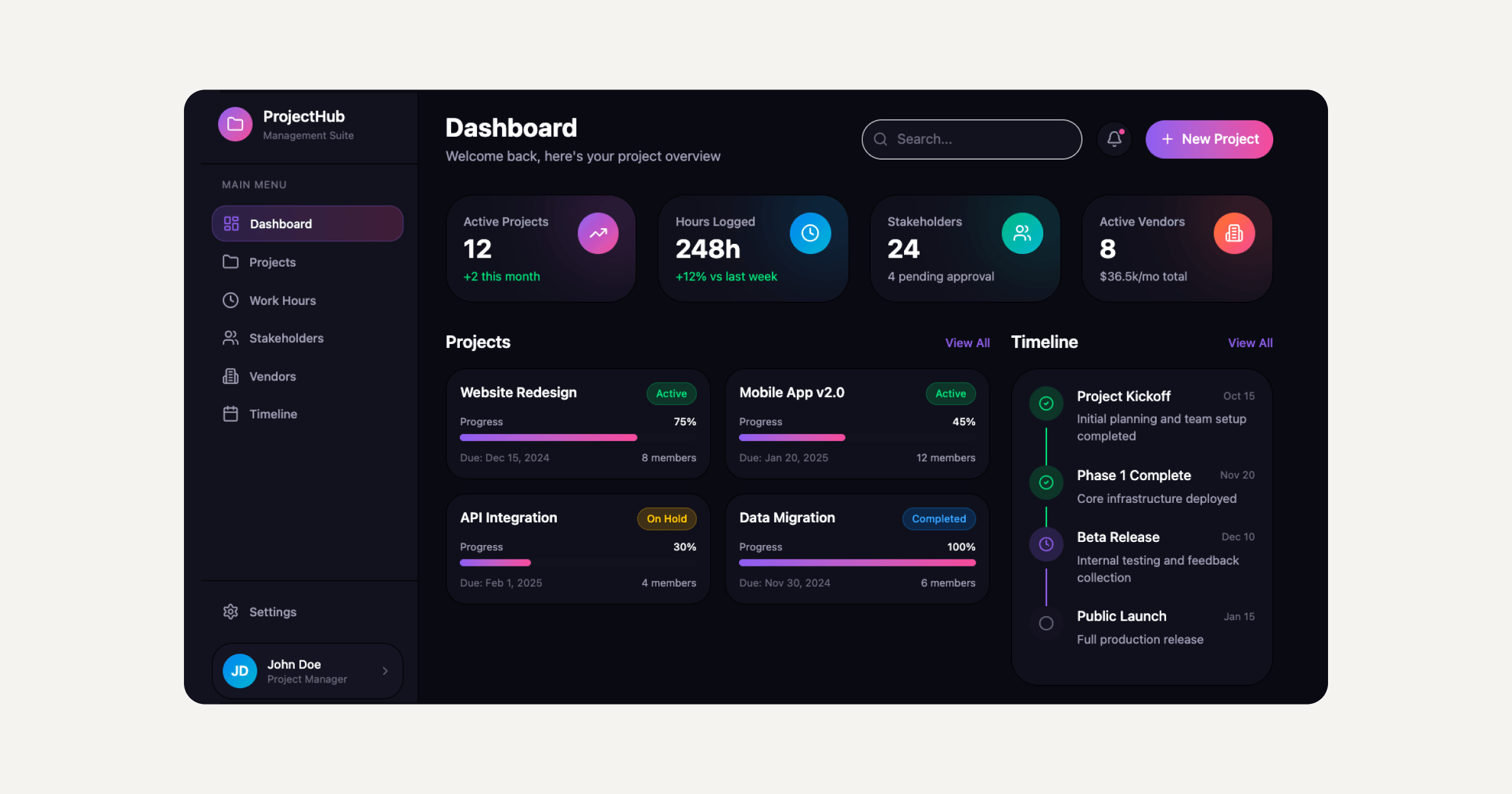Open Settings via the gear icon
Screen dimensions: 1512x794
pos(231,611)
